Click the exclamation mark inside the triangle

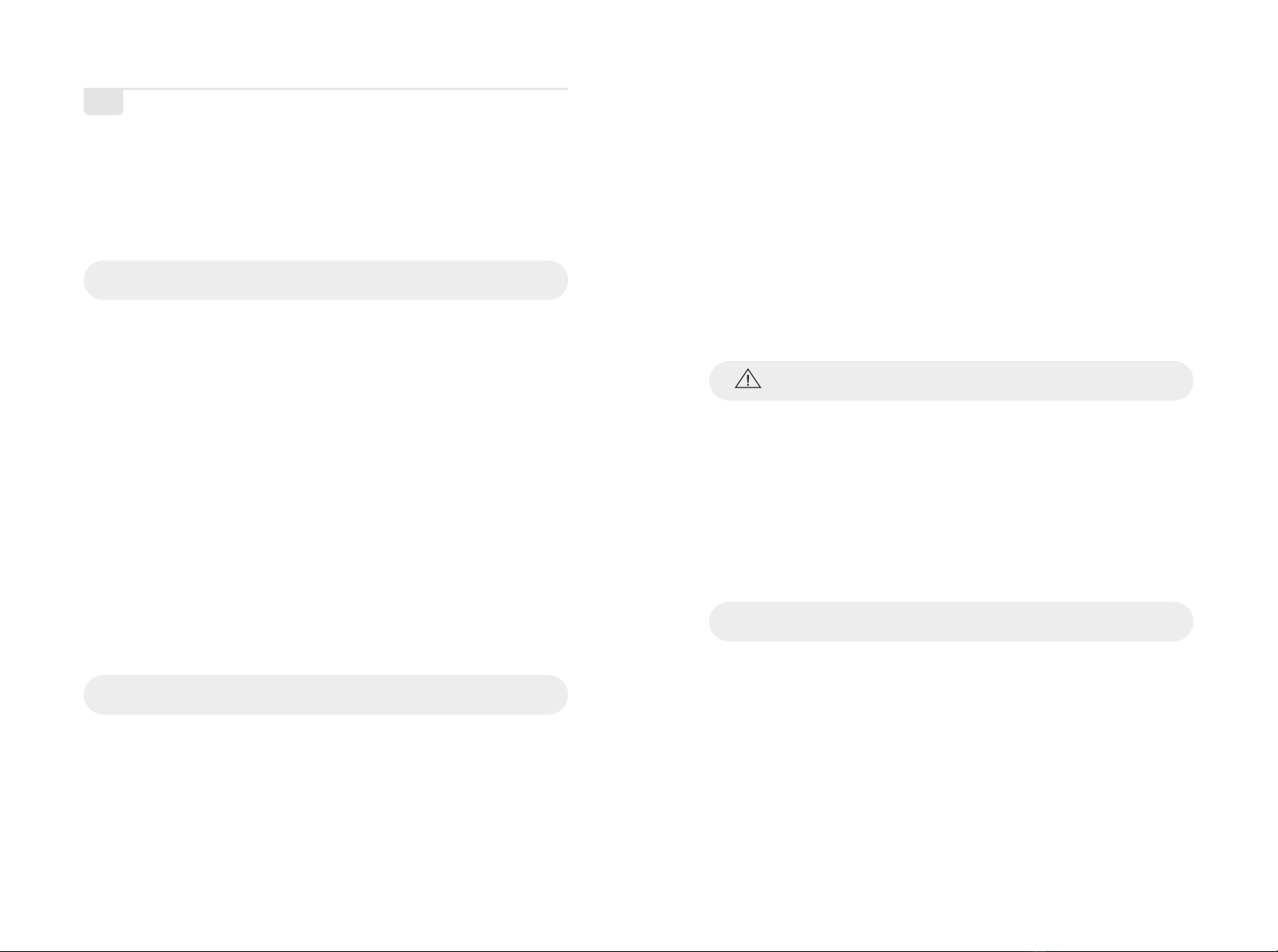pos(747,380)
